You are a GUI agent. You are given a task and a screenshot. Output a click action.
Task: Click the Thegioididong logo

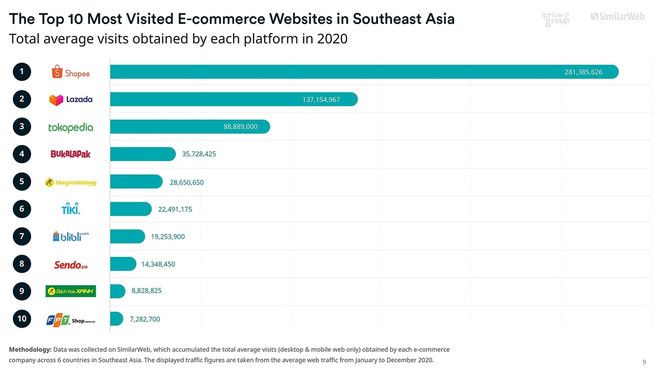(x=71, y=182)
